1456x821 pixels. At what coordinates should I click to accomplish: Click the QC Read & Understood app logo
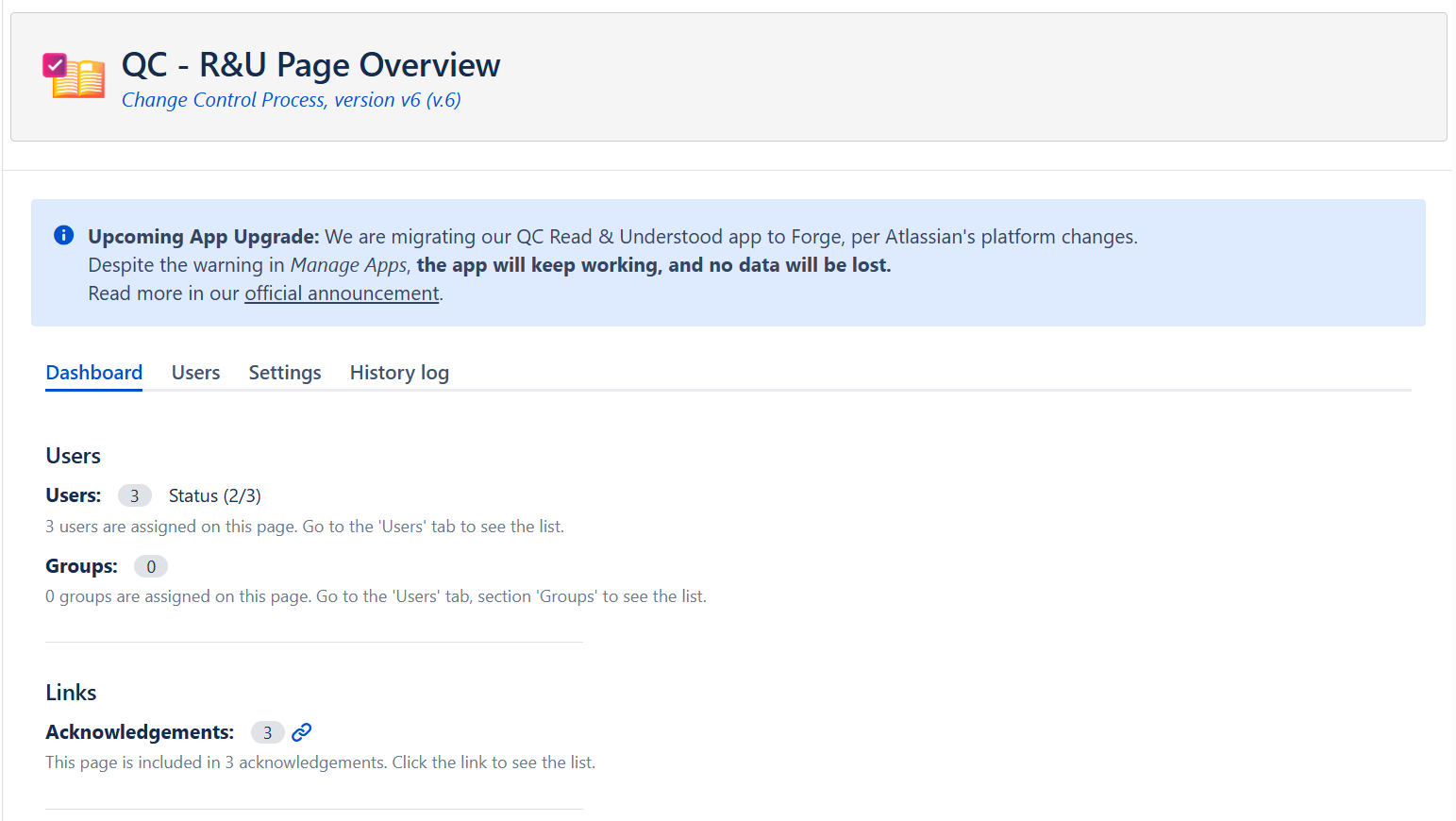click(x=74, y=75)
